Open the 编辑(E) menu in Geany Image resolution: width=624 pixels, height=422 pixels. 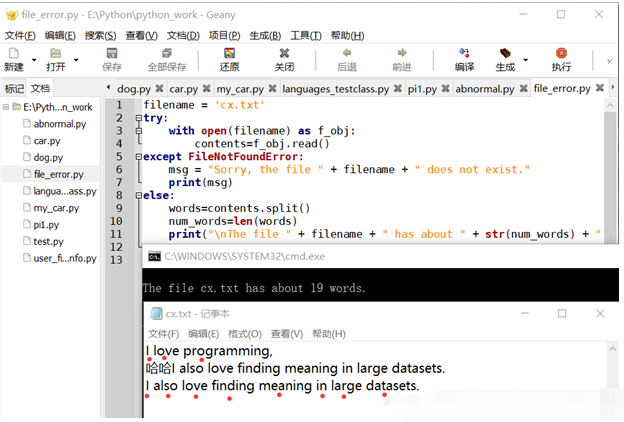pos(60,36)
